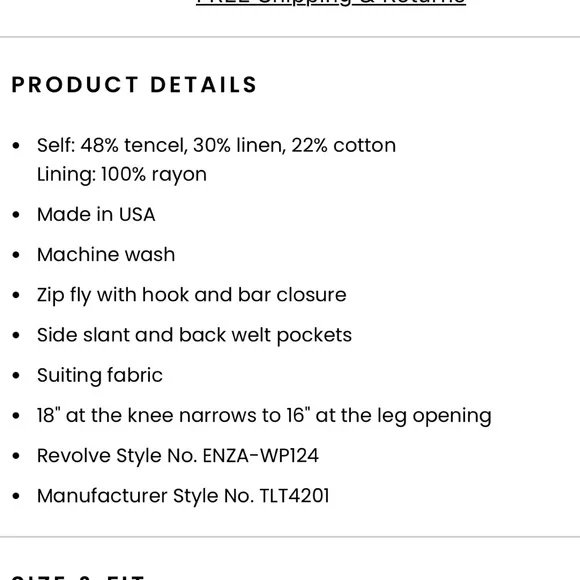Click the 22% cotton text
The image size is (580, 580).
(344, 145)
